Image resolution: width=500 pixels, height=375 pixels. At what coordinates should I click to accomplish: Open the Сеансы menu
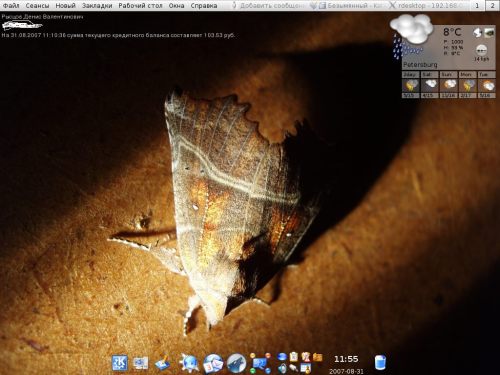[37, 6]
